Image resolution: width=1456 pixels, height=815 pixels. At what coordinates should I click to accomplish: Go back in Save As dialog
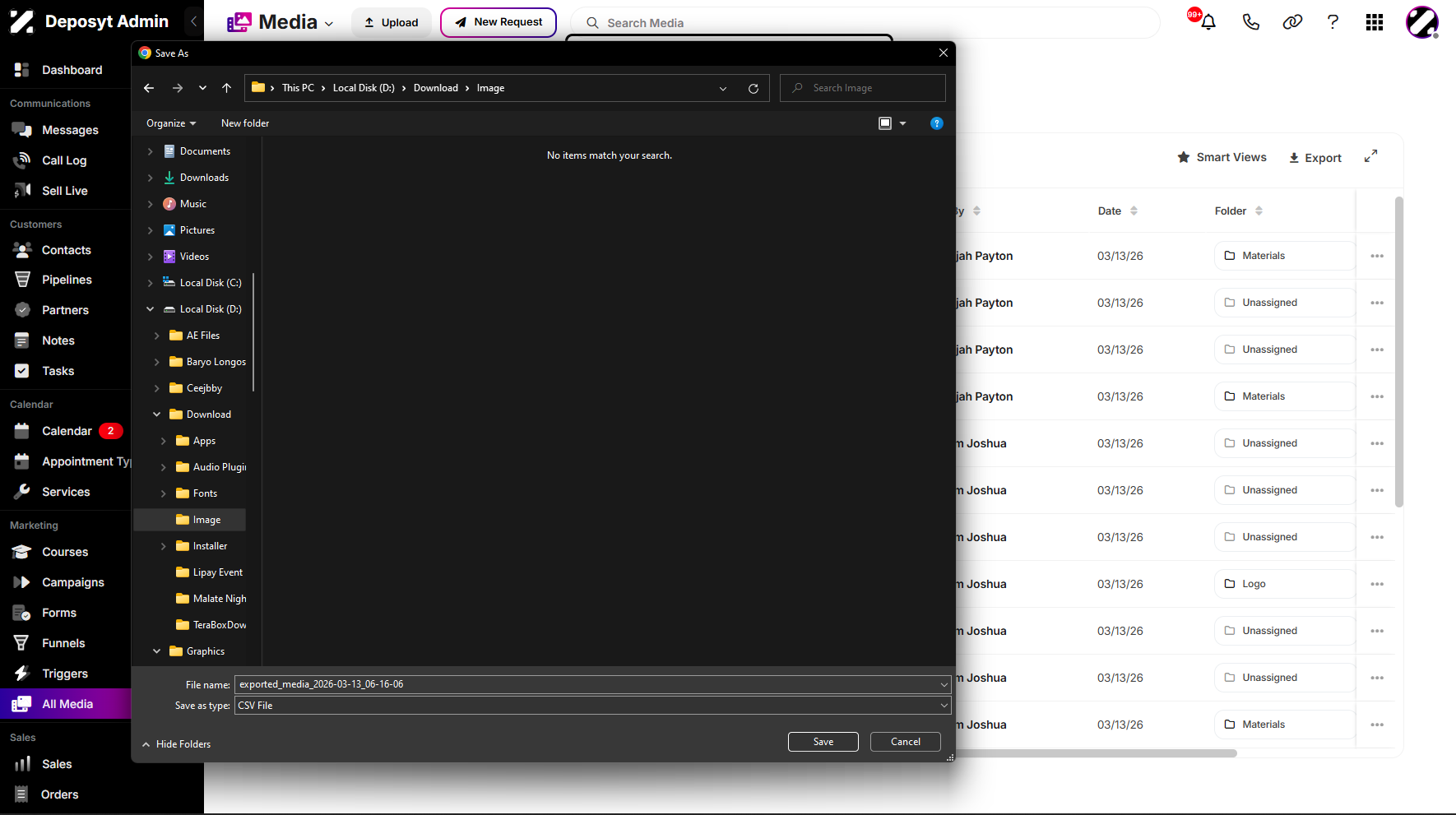pyautogui.click(x=149, y=88)
